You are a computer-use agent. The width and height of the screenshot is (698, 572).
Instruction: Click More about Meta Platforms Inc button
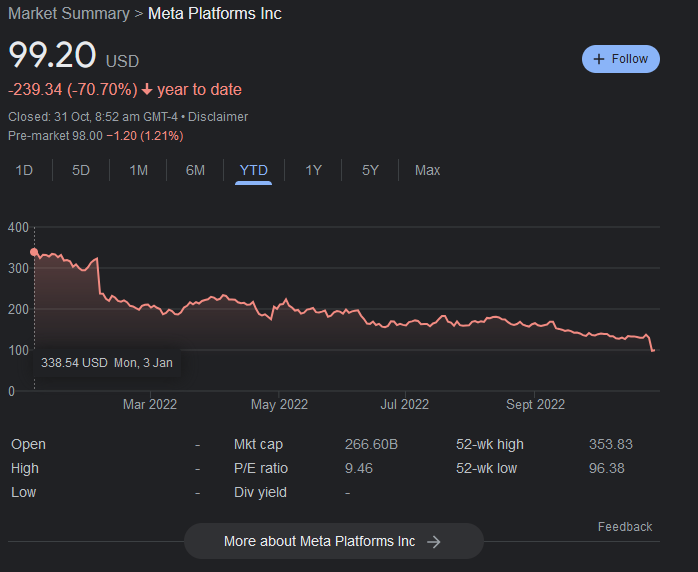pos(333,541)
